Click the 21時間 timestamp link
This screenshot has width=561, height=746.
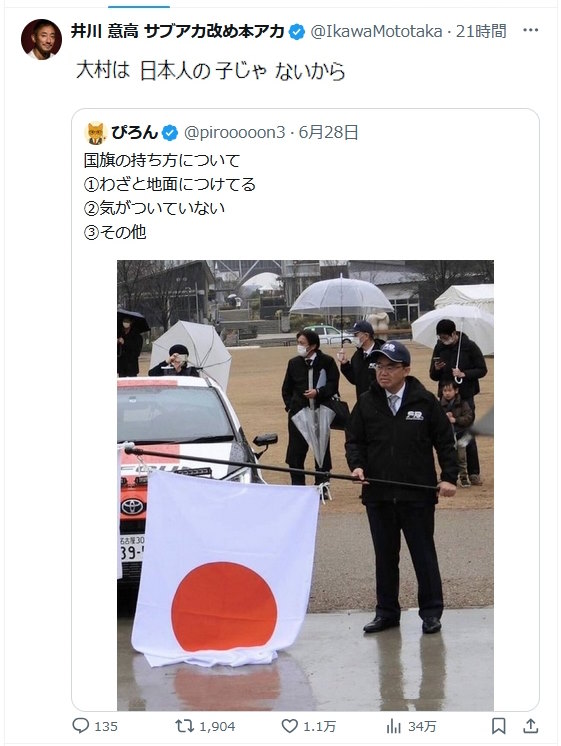coord(481,31)
